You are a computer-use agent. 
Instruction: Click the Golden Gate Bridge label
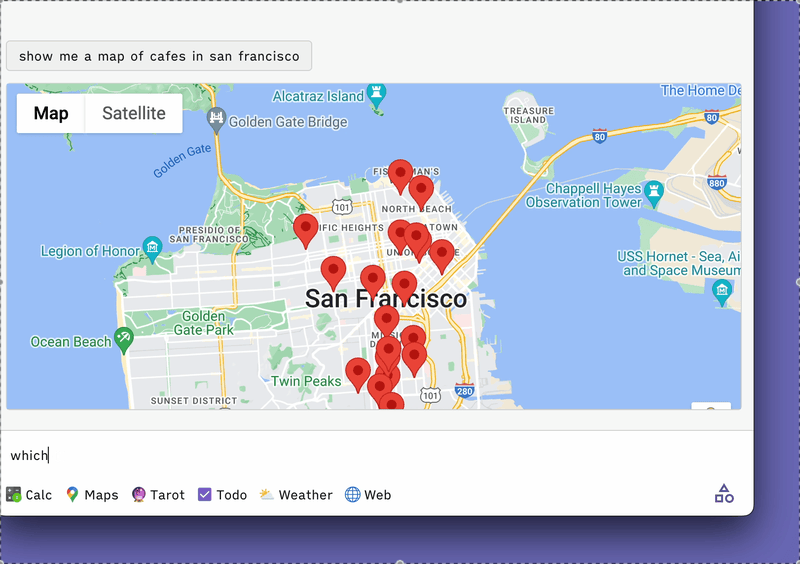[288, 122]
